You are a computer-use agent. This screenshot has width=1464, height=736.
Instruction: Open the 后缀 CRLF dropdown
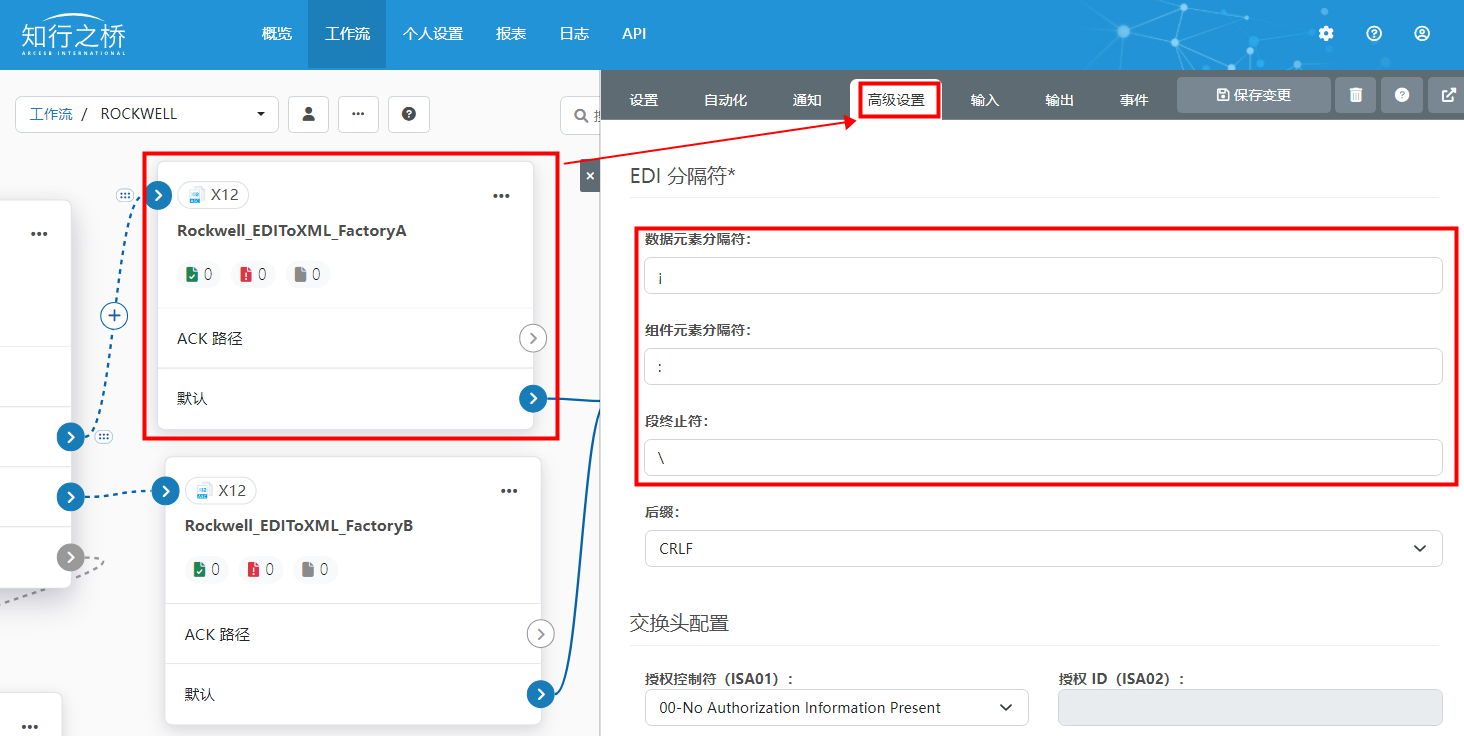point(1043,548)
